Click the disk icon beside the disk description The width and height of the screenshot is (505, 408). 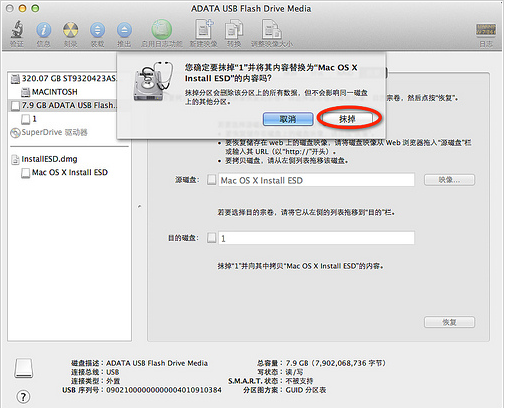(23, 368)
